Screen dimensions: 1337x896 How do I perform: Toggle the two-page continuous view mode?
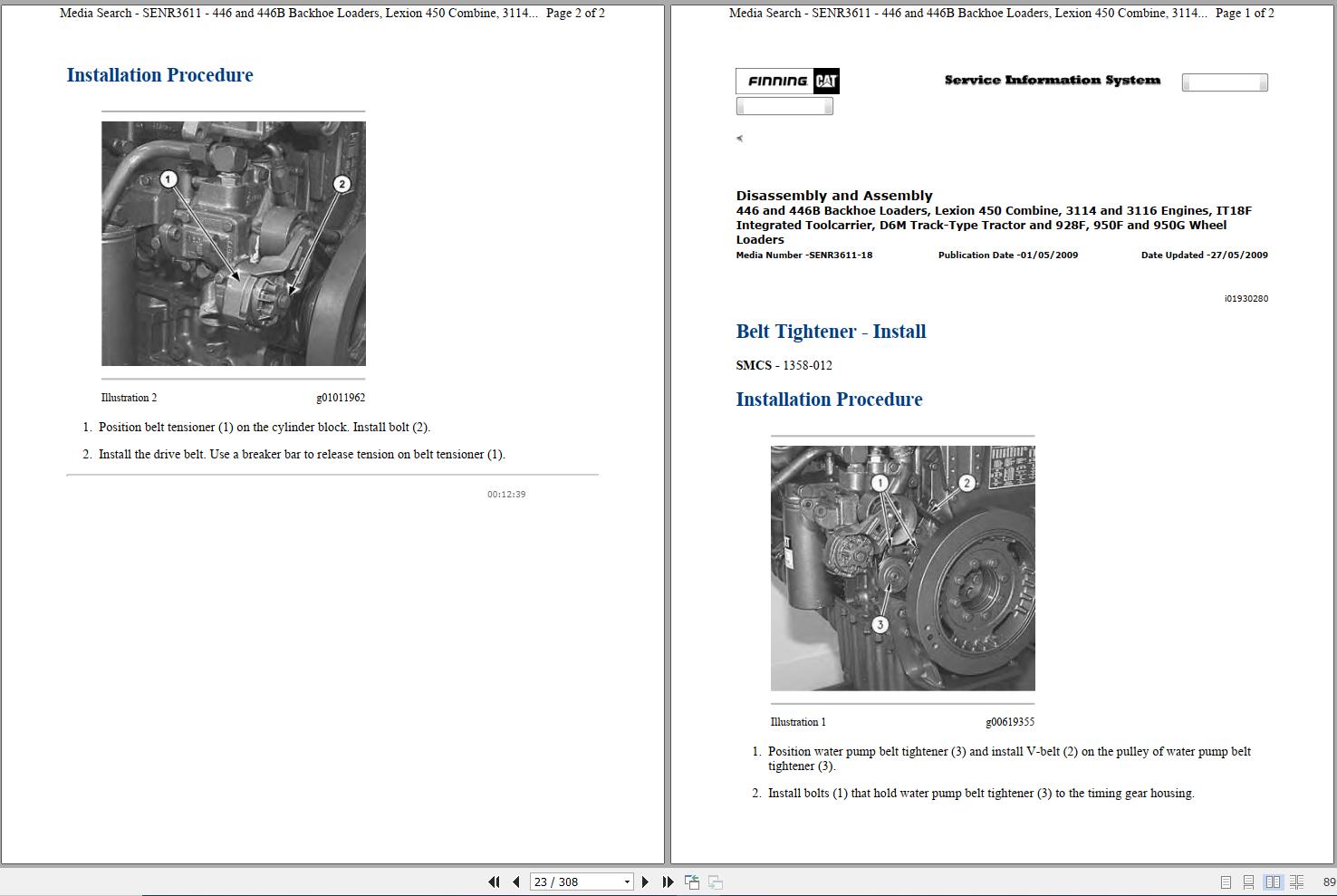coord(1296,881)
